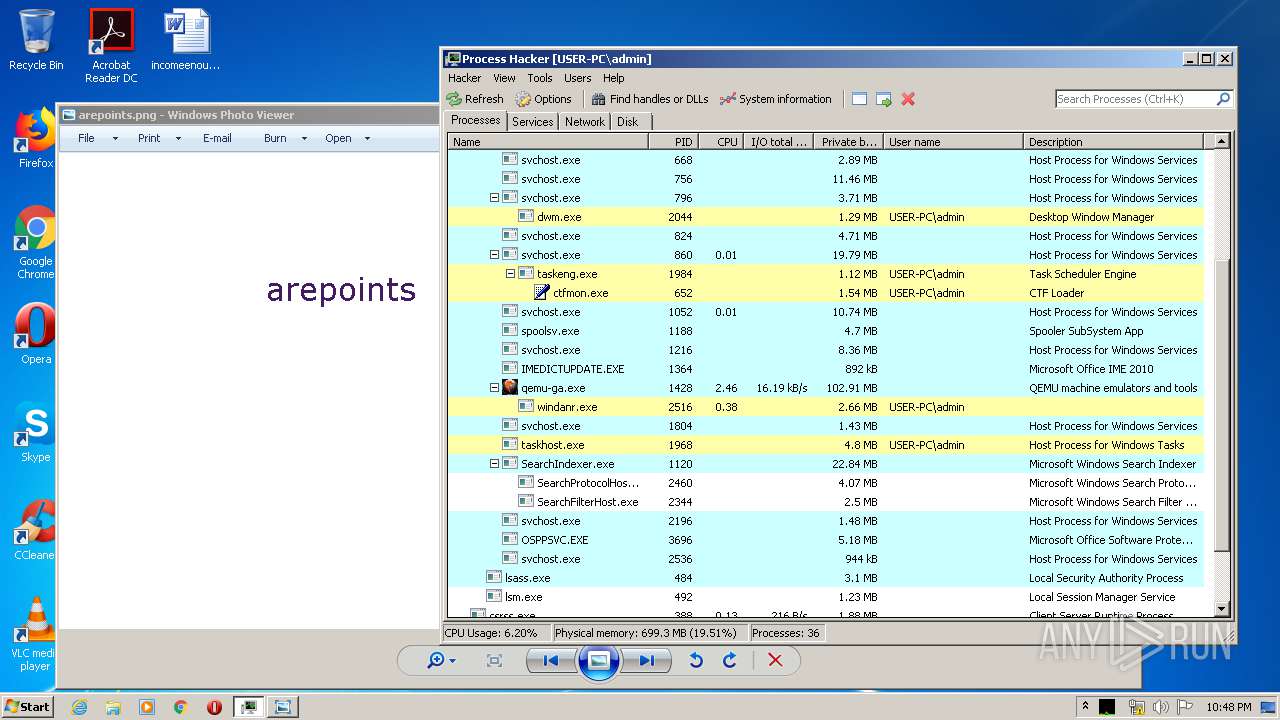Screen dimensions: 1280x720
Task: Click Find handles or DLLs
Action: coord(649,99)
